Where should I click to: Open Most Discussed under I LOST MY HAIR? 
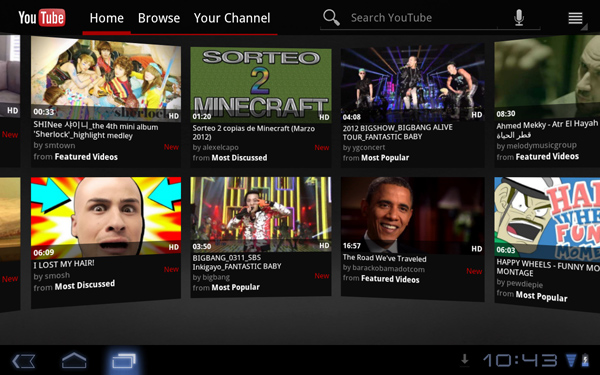85,285
